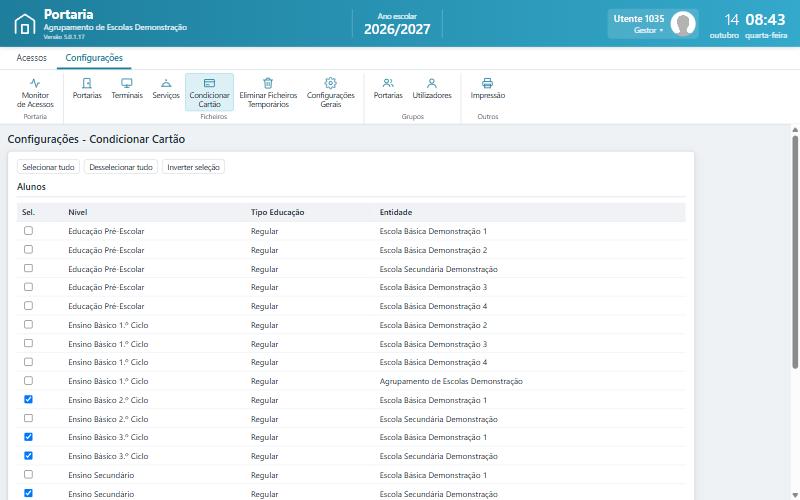Image resolution: width=800 pixels, height=500 pixels.
Task: Check Ensino Secundário Escola Básica Demonstração 1
Action: (29, 474)
